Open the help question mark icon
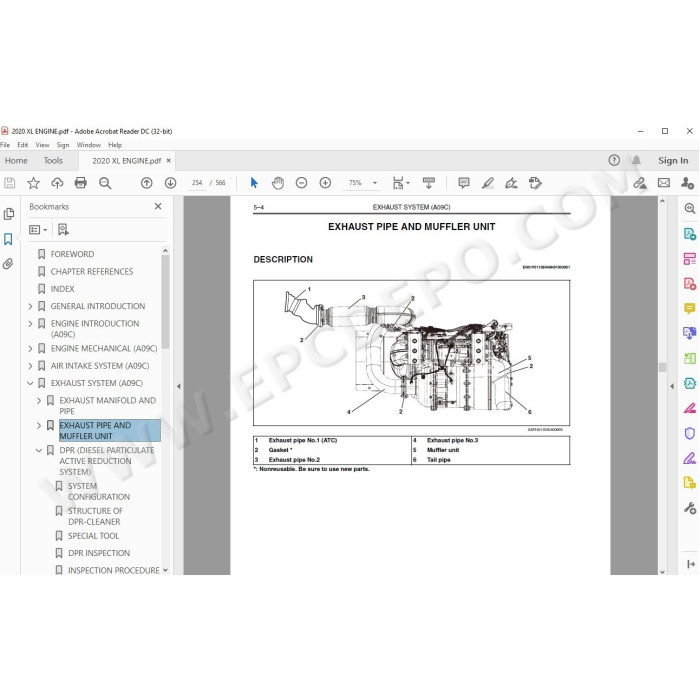This screenshot has width=700, height=700. pos(614,160)
